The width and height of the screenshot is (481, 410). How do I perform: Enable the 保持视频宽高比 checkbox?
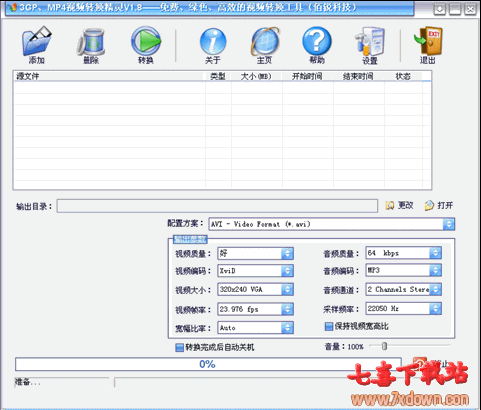[x=329, y=326]
